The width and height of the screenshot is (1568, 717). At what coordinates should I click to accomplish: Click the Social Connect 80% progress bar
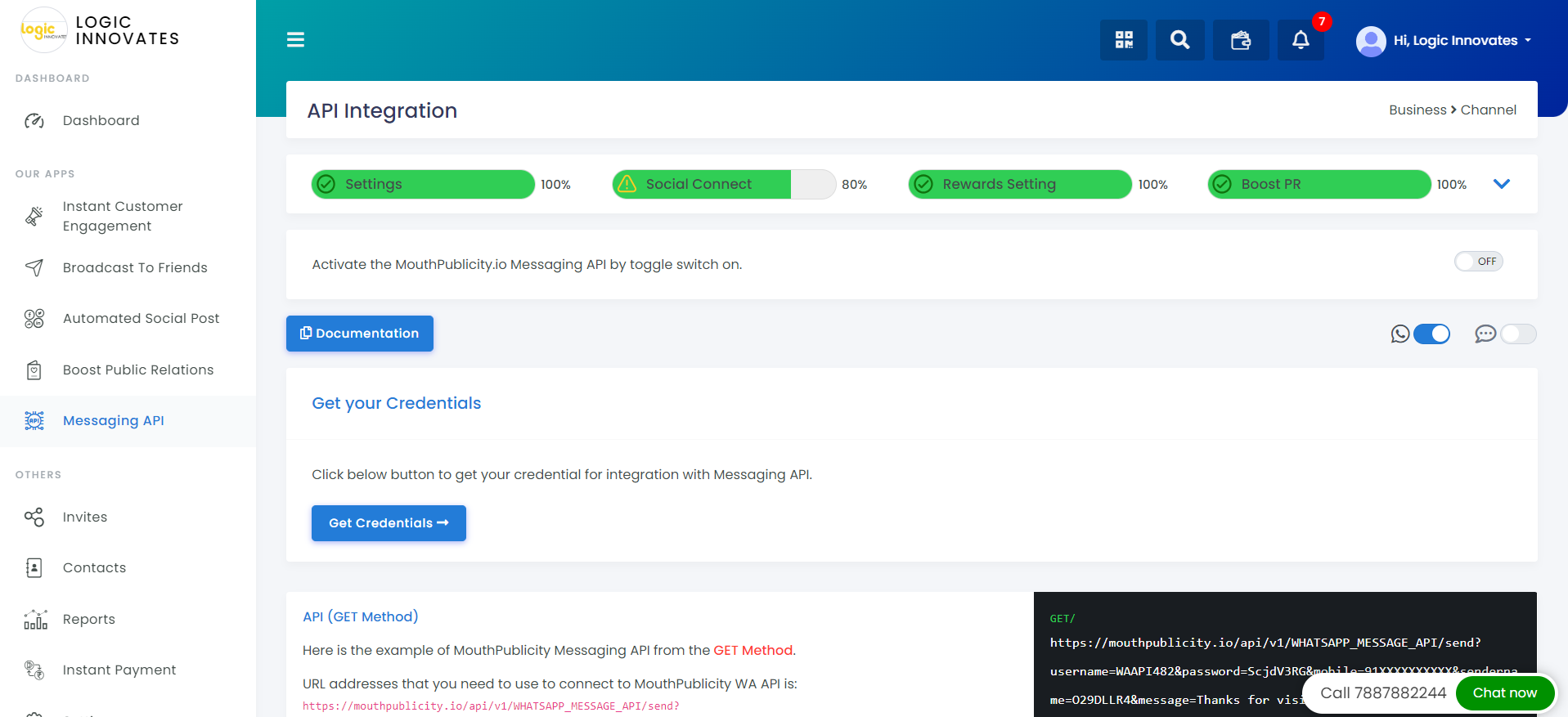click(724, 184)
